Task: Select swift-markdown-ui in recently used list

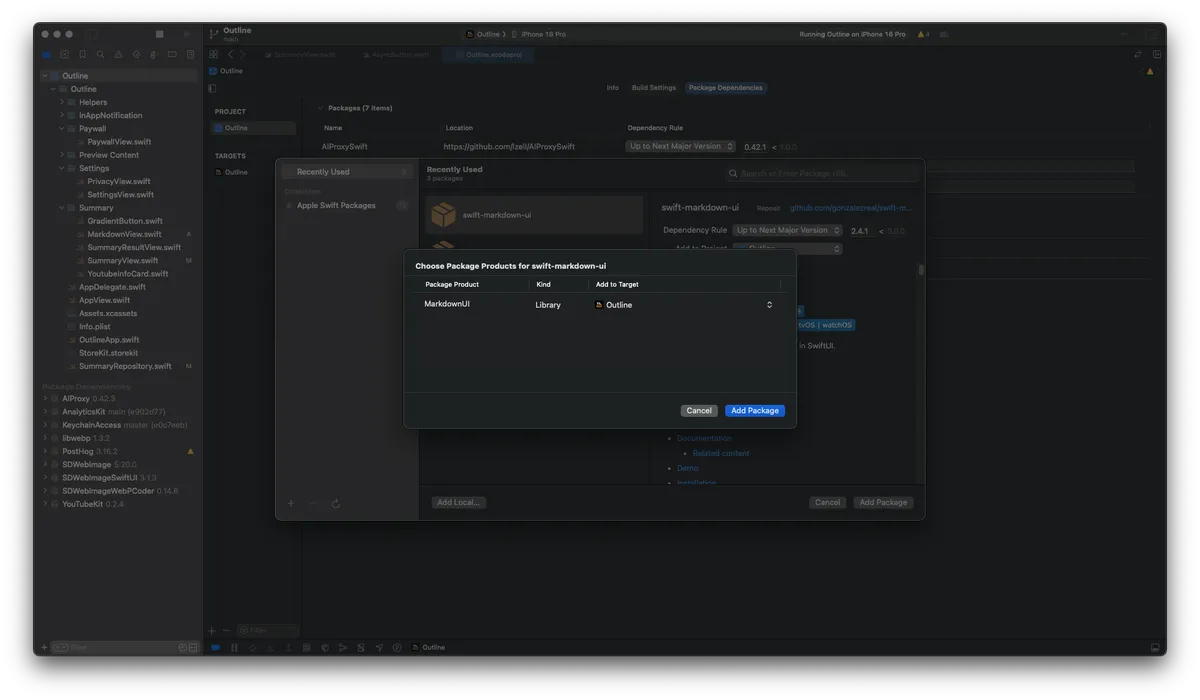Action: [x=535, y=215]
